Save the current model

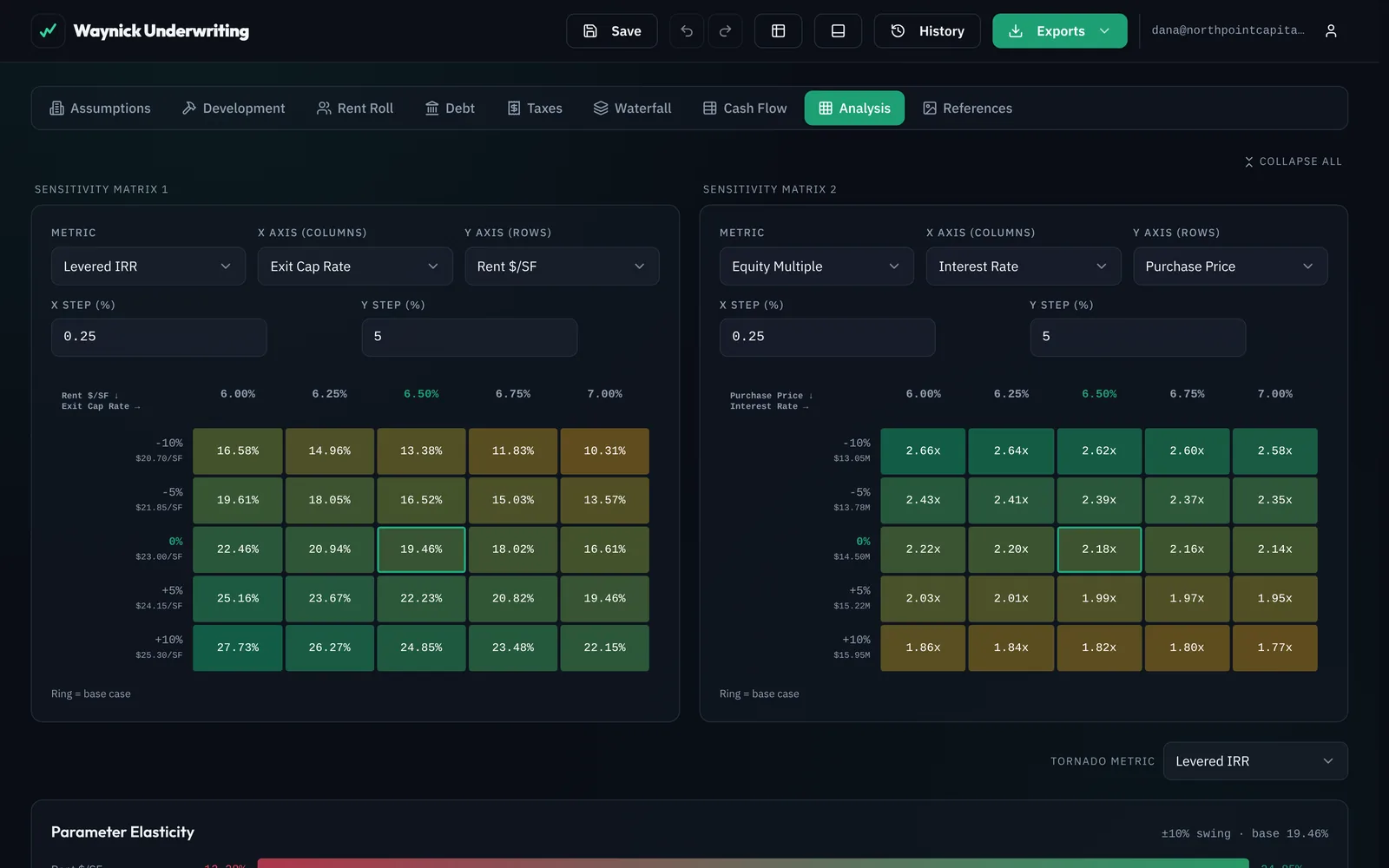[612, 31]
